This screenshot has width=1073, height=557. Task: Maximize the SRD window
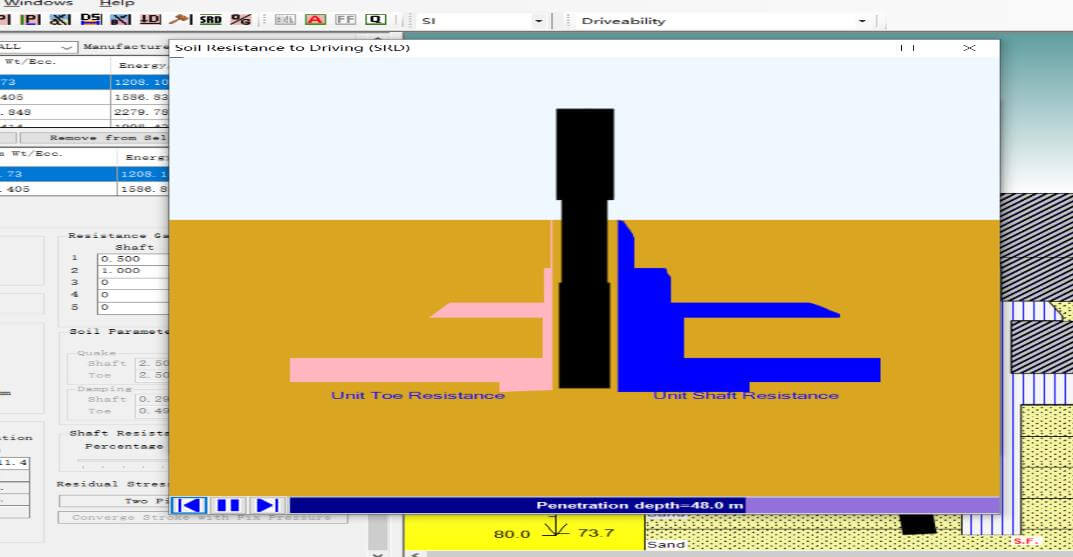tap(908, 48)
